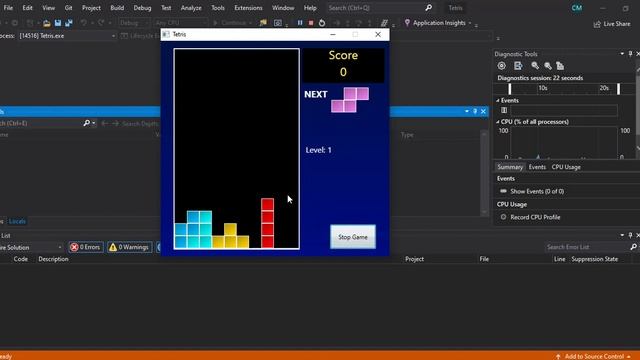Restart debugging with circular arrow icon
Viewport: 640px width, 360px height.
tap(322, 23)
